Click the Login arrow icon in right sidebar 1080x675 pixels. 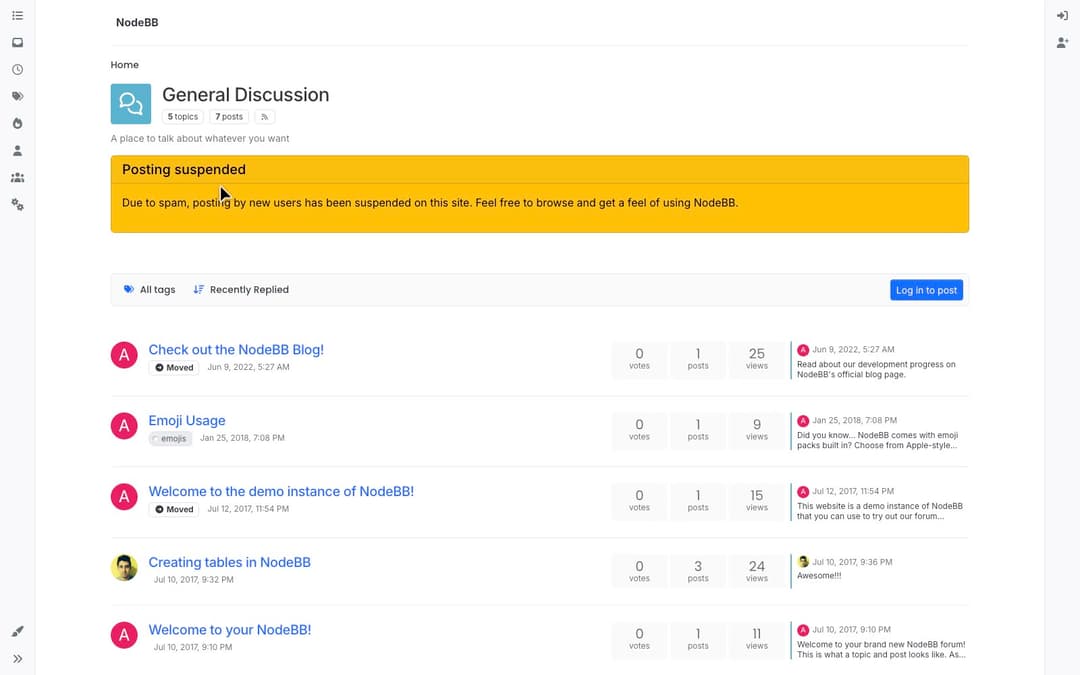[x=1062, y=15]
